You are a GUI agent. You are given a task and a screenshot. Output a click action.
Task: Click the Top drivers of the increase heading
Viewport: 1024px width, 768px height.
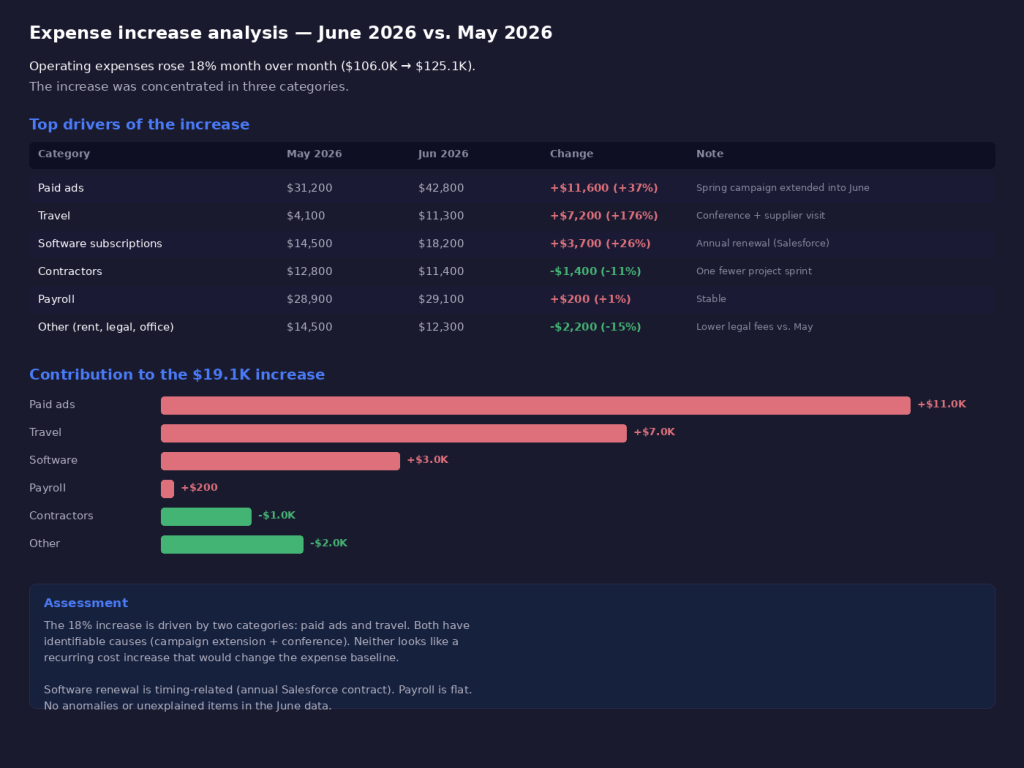[x=139, y=125]
